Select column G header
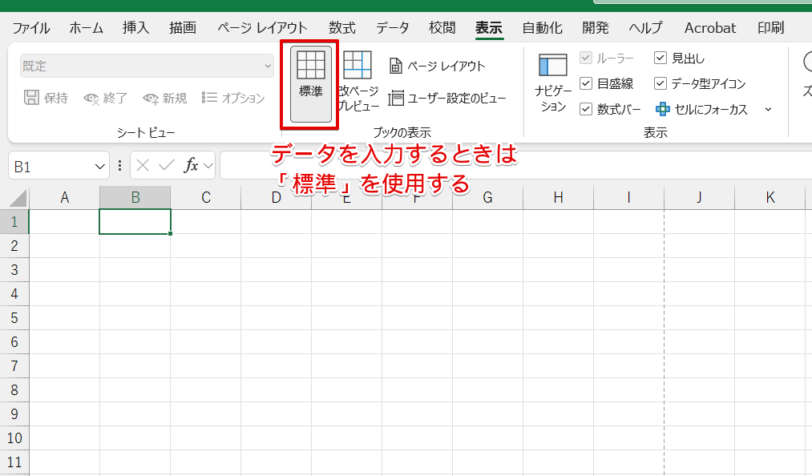 pyautogui.click(x=487, y=198)
